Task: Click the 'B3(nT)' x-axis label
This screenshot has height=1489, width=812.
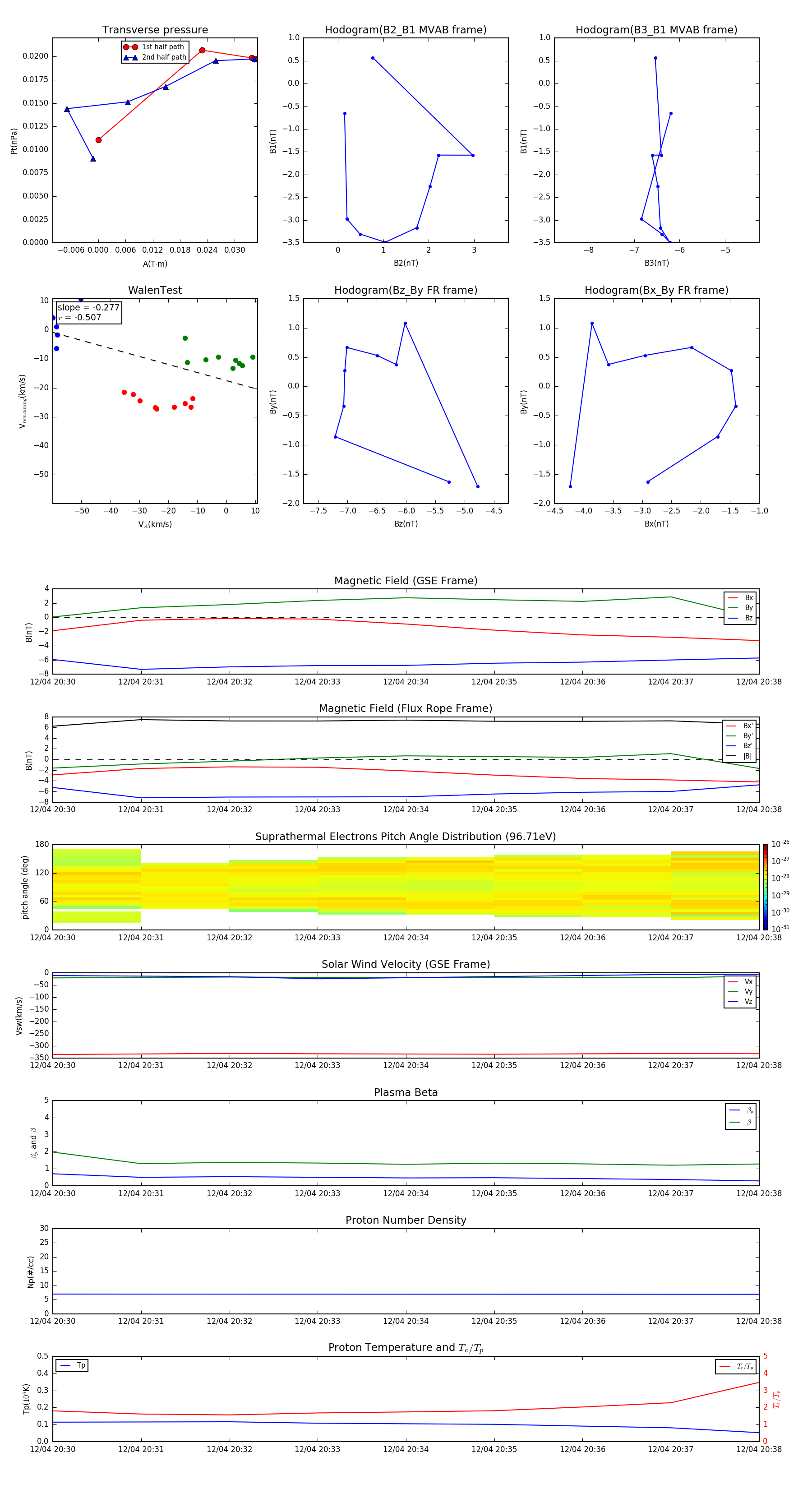Action: click(656, 263)
